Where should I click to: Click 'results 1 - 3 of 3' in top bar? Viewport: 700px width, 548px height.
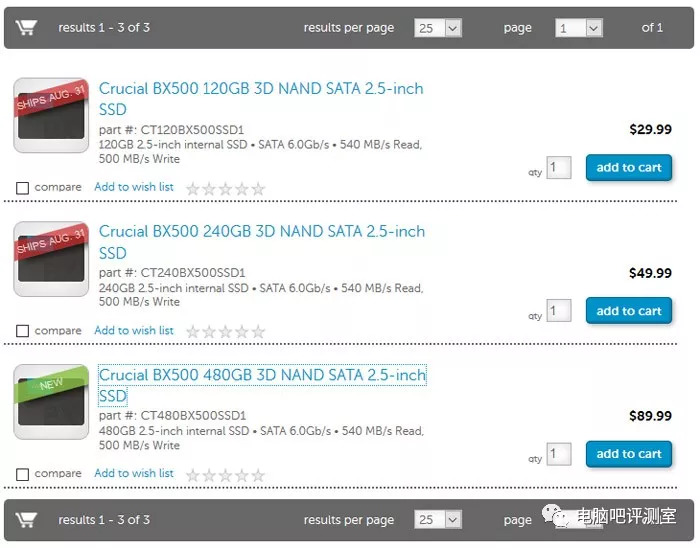(104, 28)
